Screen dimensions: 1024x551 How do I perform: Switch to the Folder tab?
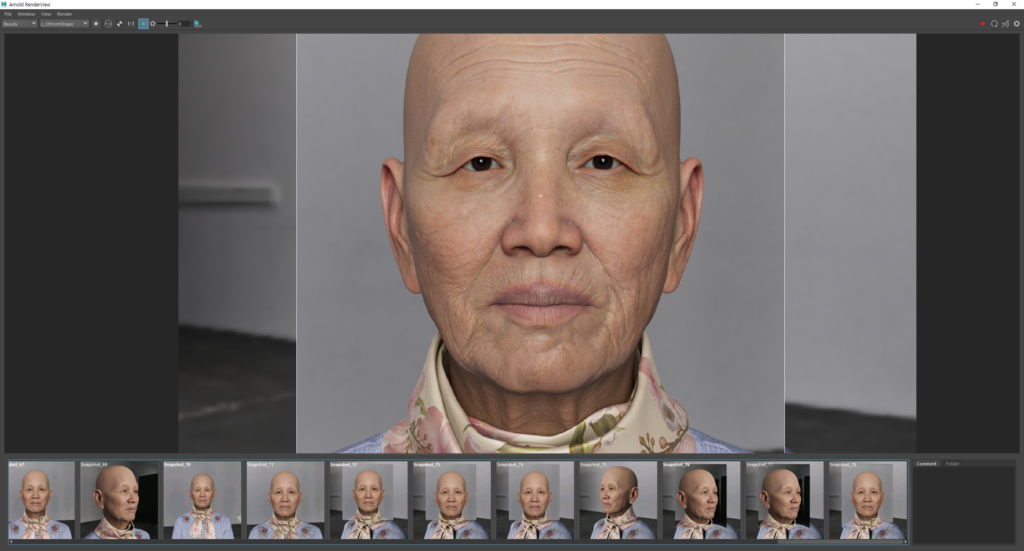(953, 464)
